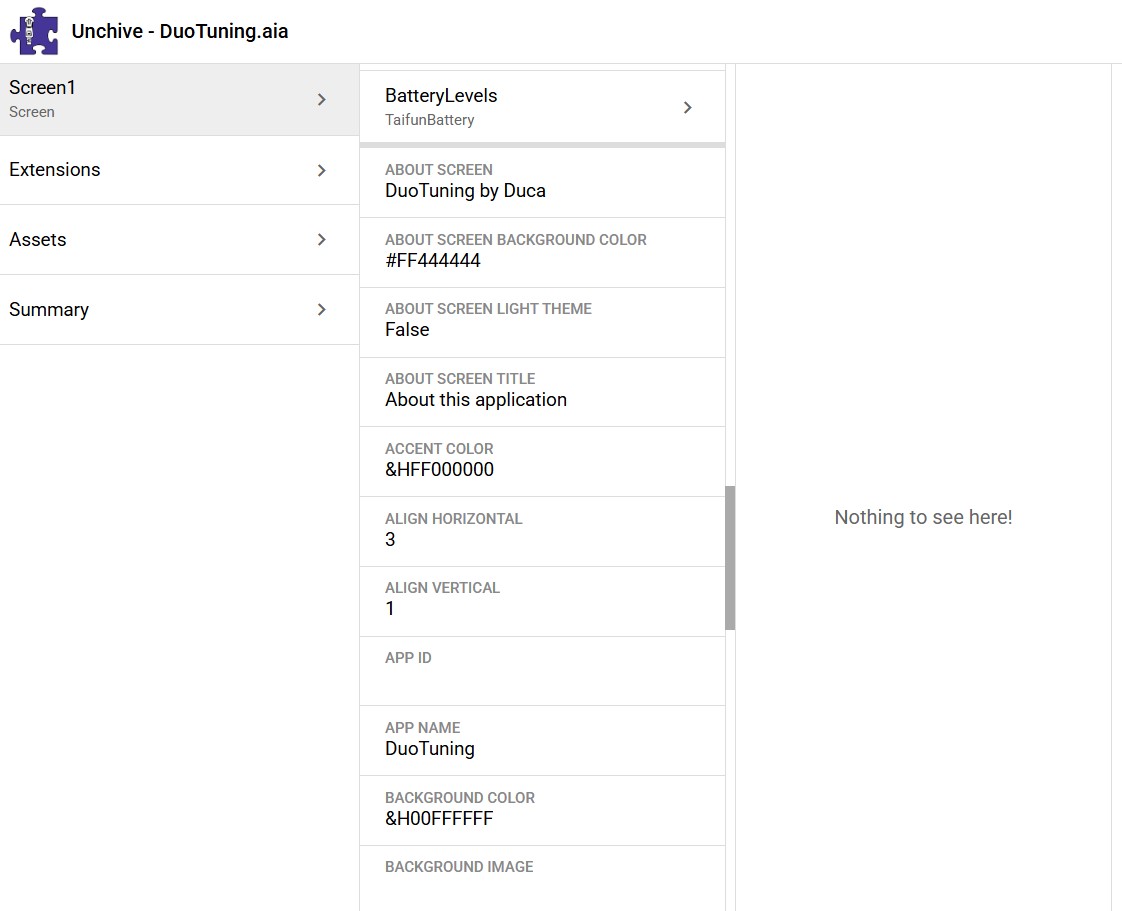
Task: Open BatteryLevels component chevron
Action: [688, 108]
